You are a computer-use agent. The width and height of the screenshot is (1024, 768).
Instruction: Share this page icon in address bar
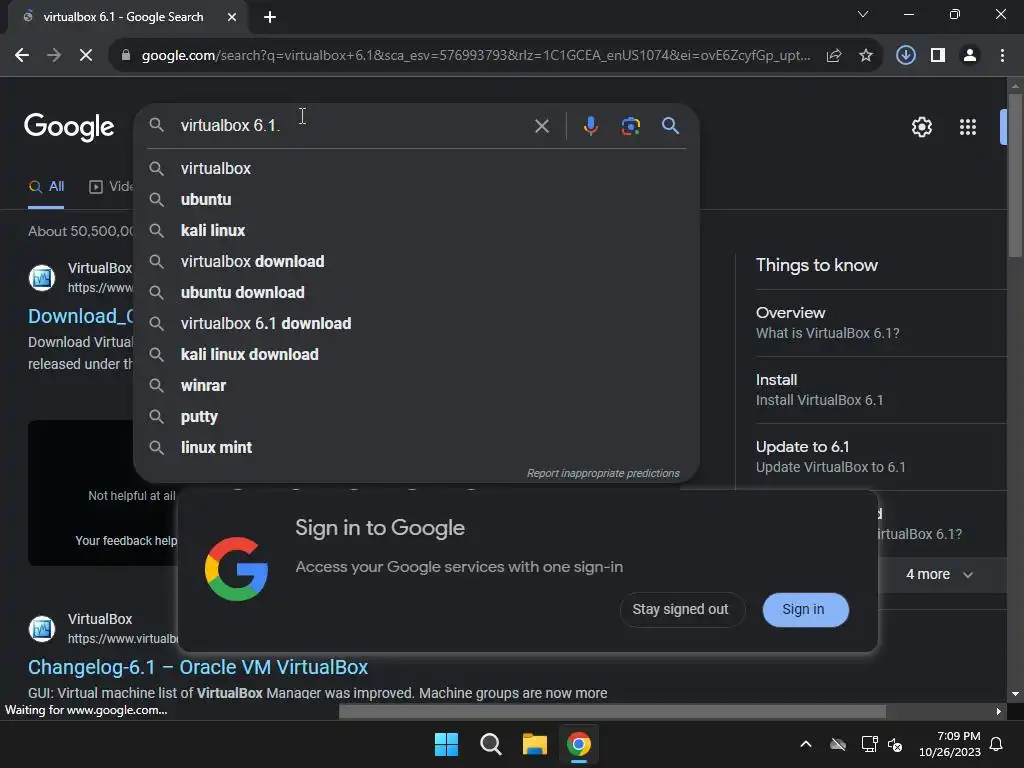(x=834, y=56)
